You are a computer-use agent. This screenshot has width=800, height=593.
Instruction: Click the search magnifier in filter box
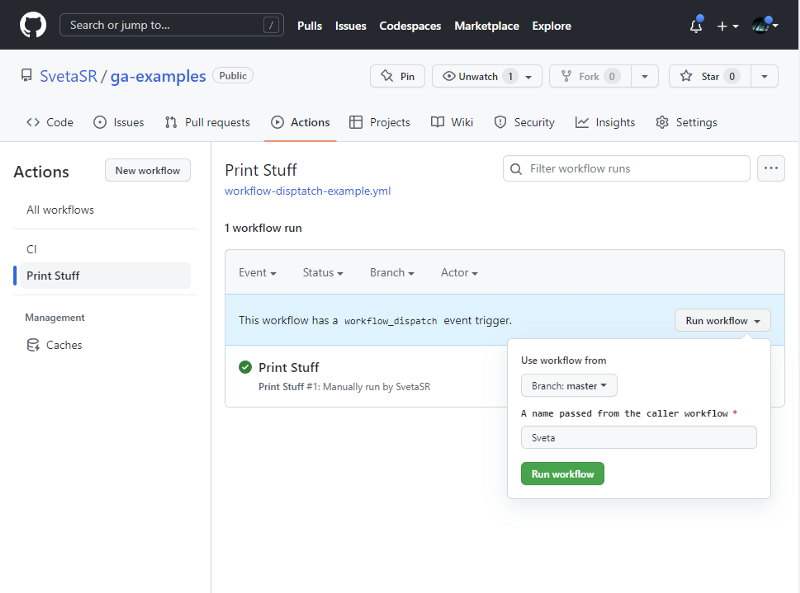pos(516,169)
